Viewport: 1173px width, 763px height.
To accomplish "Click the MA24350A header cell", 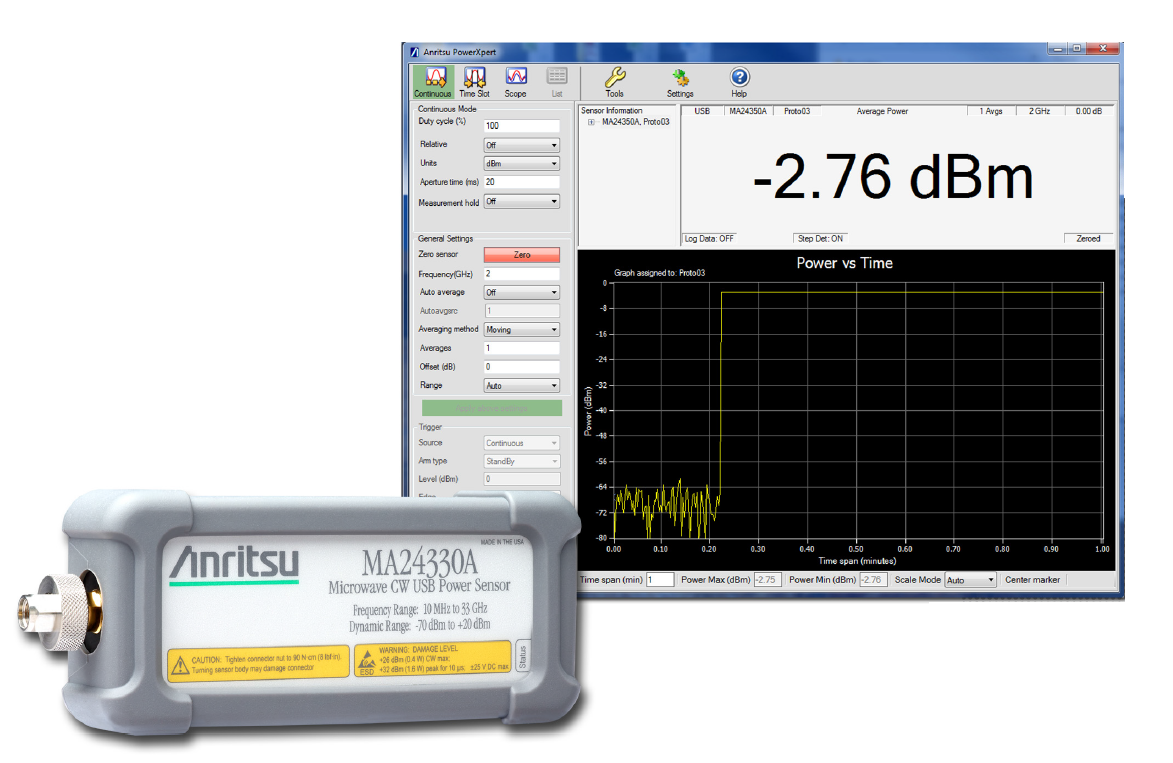I will (x=748, y=111).
